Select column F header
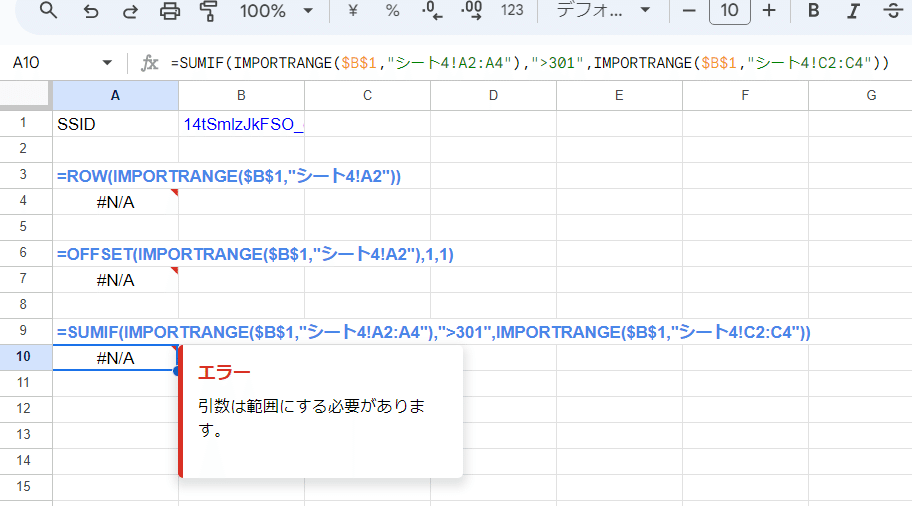The height and width of the screenshot is (506, 912). point(745,95)
